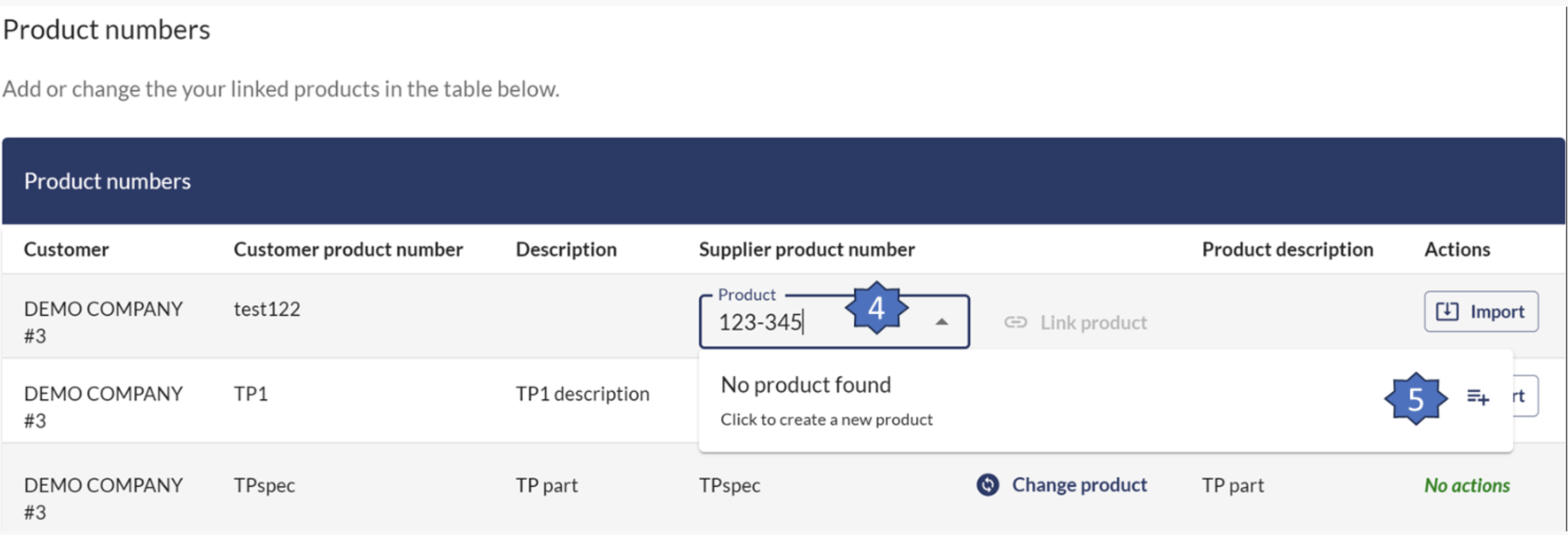Viewport: 1568px width, 535px height.
Task: Select the "No product found" dropdown option
Action: click(x=805, y=385)
